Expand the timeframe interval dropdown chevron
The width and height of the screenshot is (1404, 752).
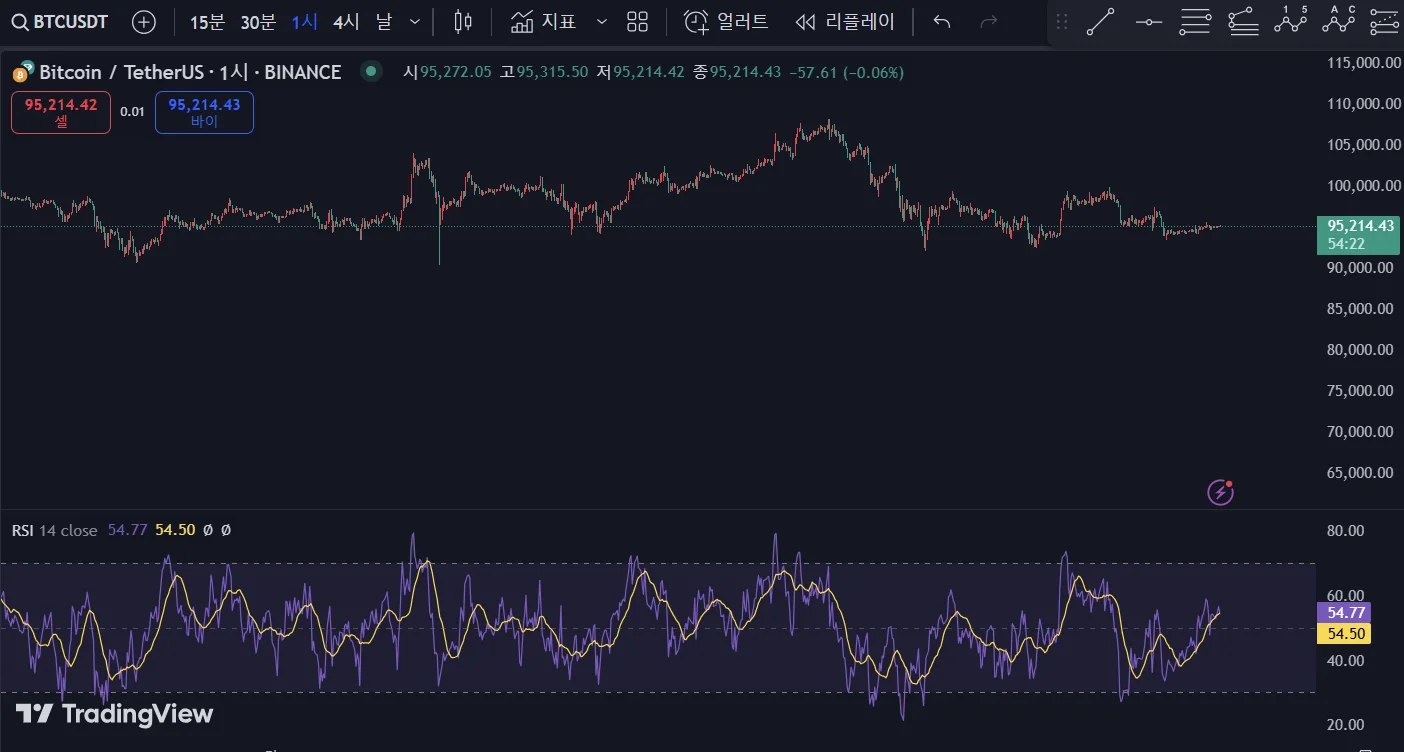(415, 22)
